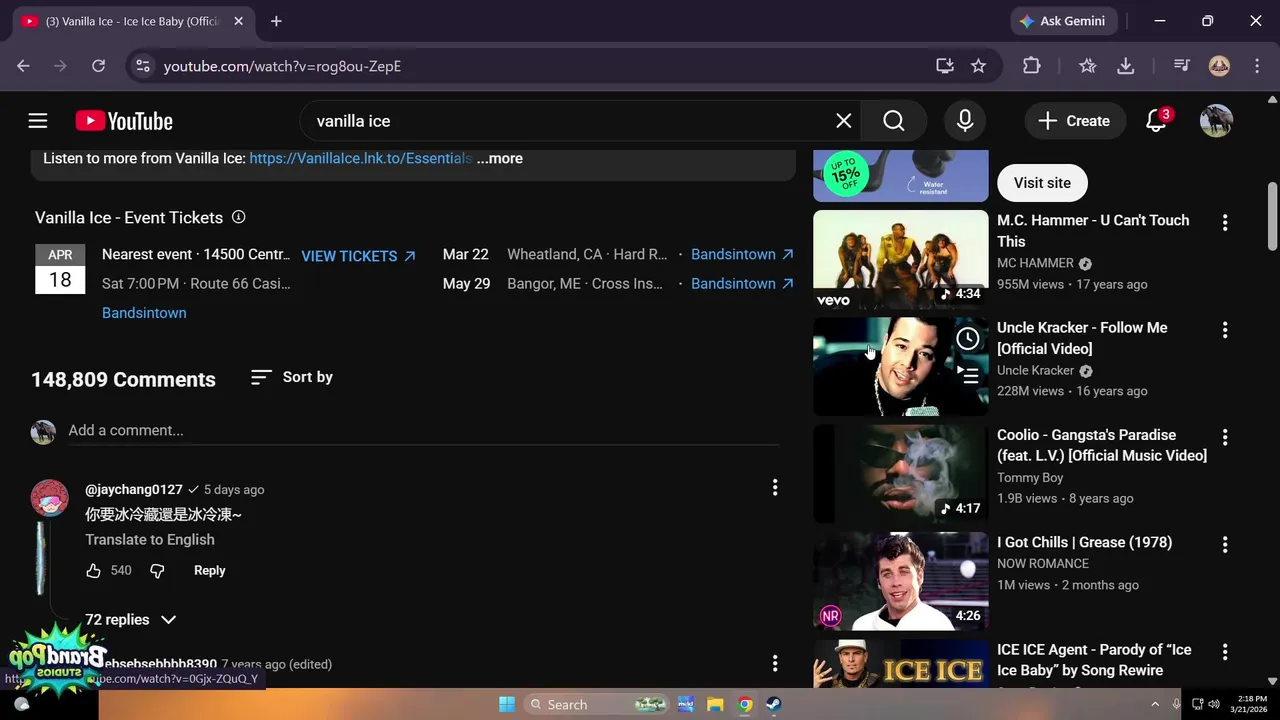Open the Chrome profile avatar
This screenshot has width=1280, height=720.
1219,66
